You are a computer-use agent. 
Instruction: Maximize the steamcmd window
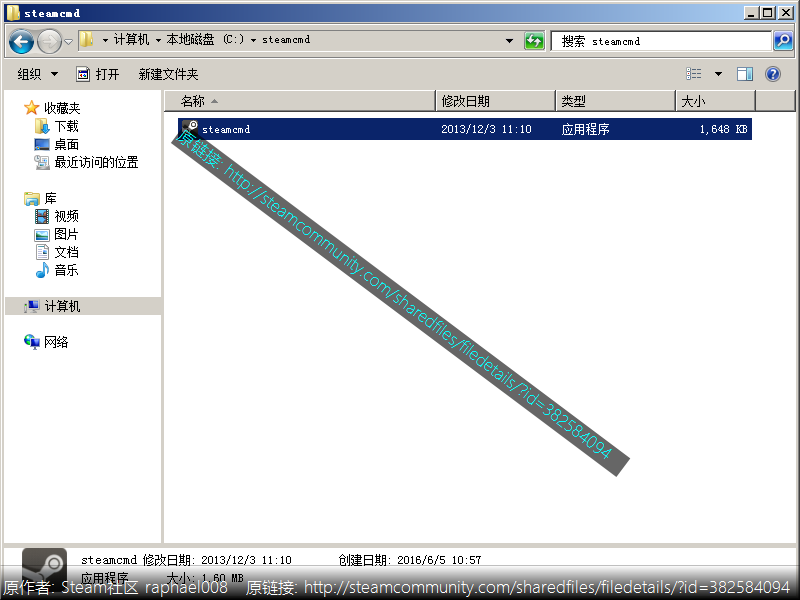pos(768,13)
